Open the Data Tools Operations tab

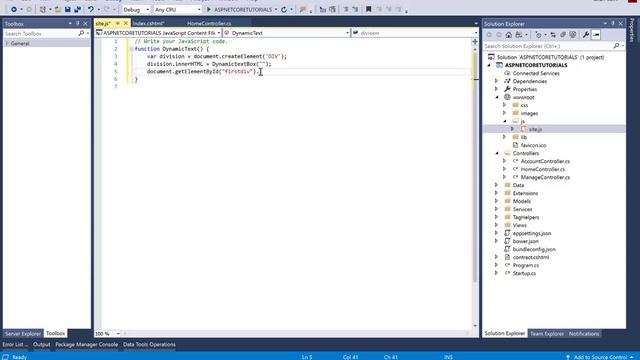point(149,344)
